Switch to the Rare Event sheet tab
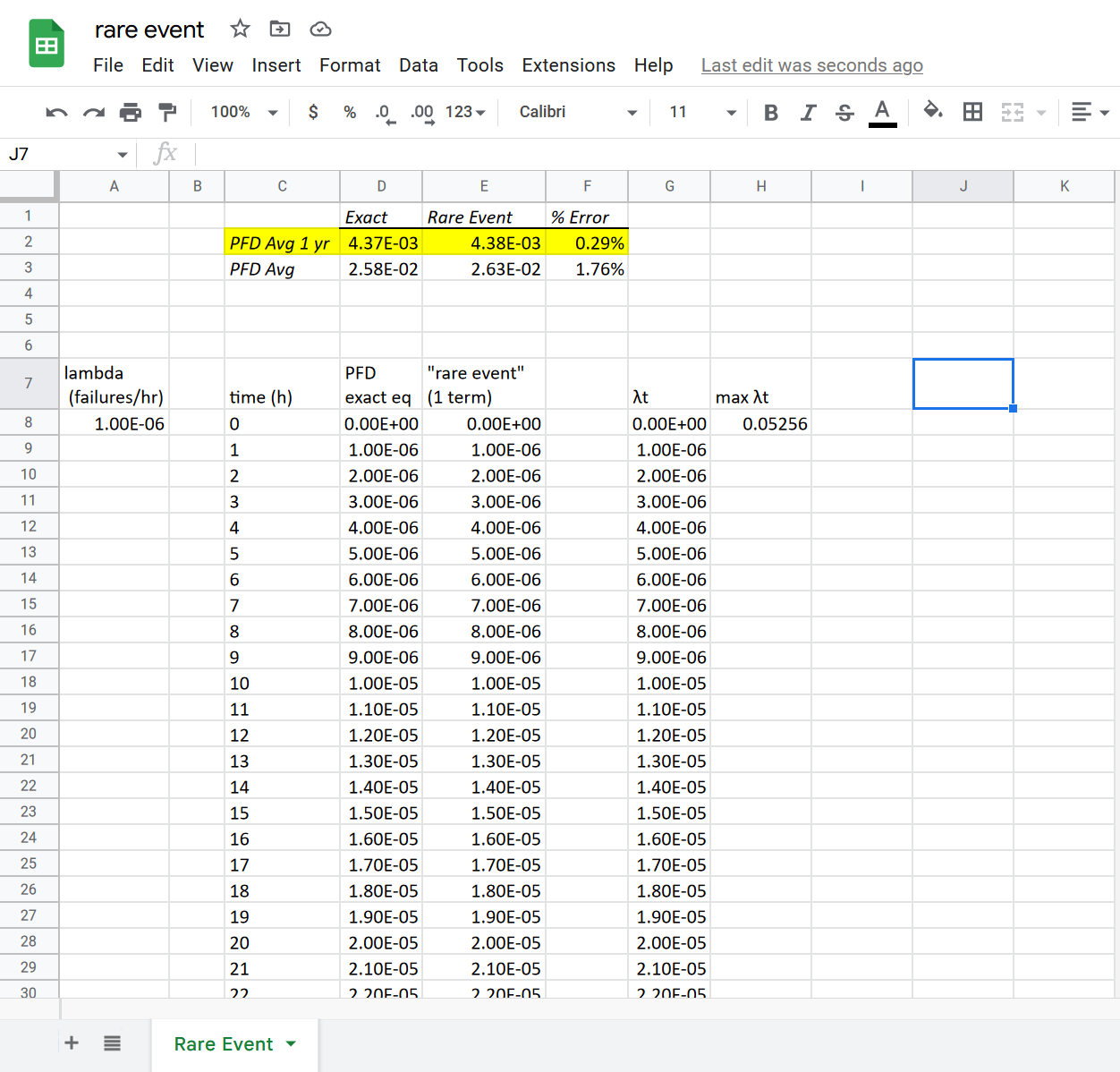 [x=224, y=1044]
